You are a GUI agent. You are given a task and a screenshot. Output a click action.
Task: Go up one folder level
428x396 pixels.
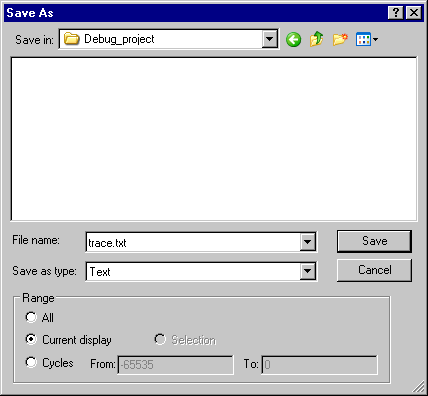(316, 39)
